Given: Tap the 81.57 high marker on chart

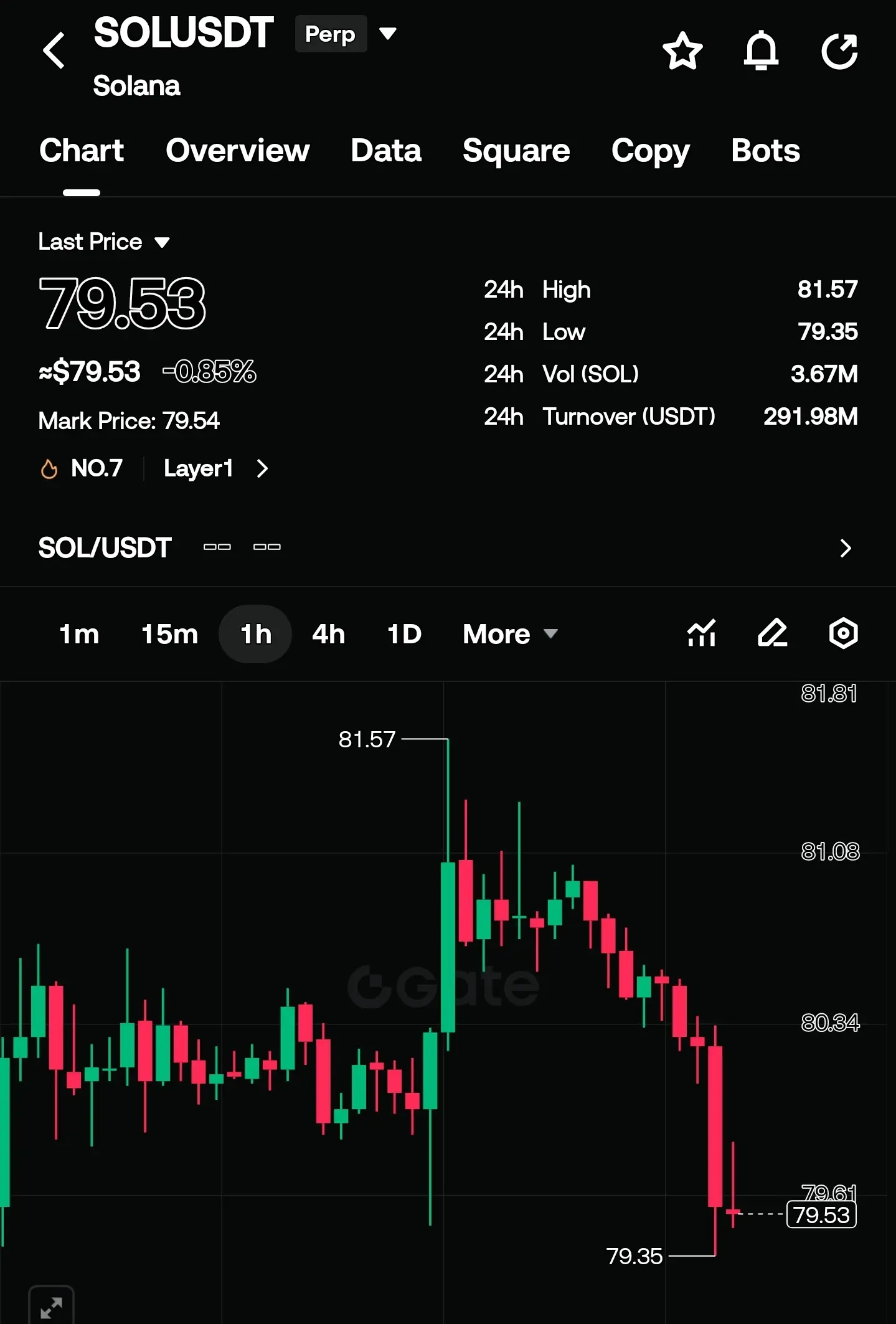Looking at the screenshot, I should pyautogui.click(x=367, y=740).
